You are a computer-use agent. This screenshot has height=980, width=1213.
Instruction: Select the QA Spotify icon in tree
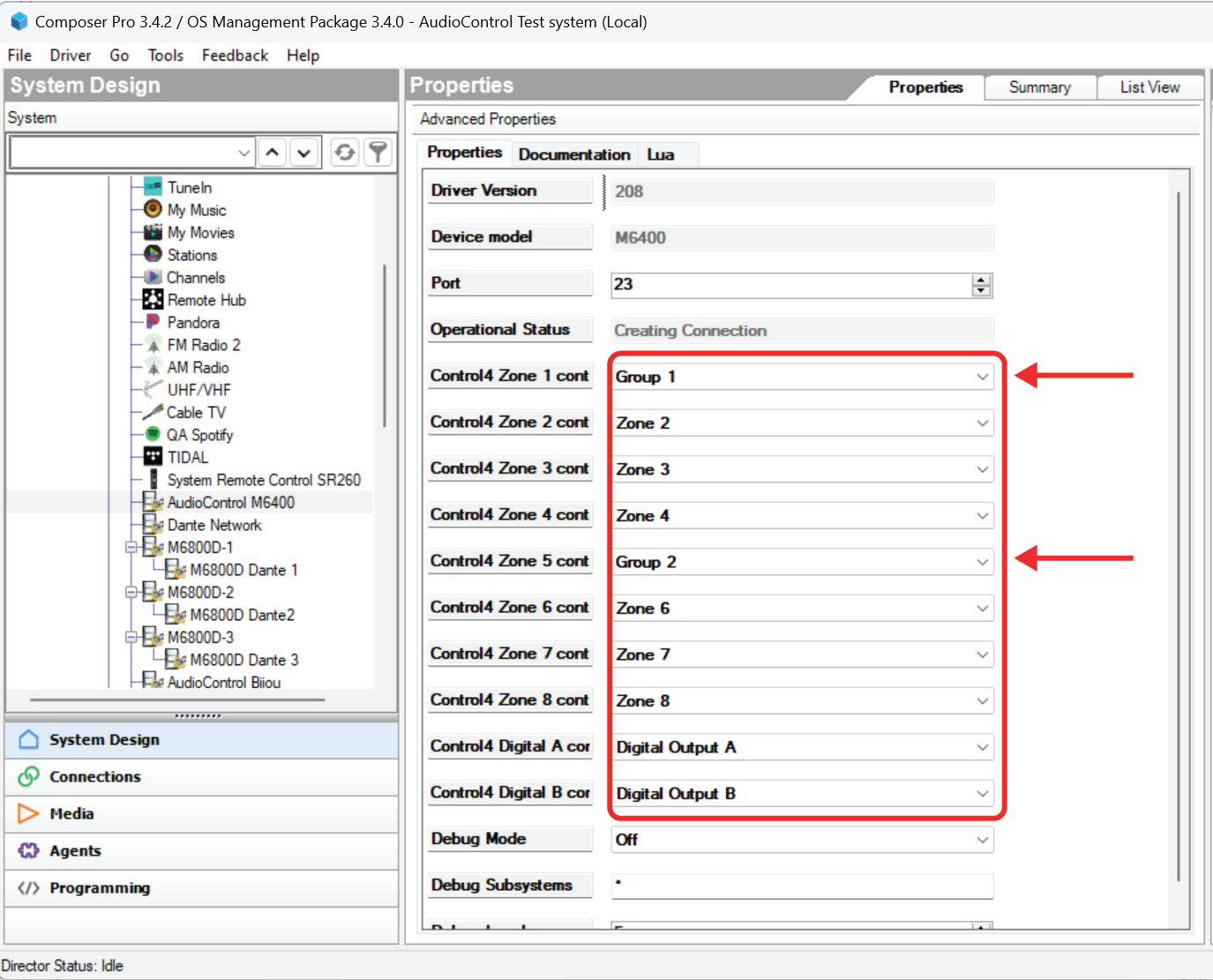coord(153,434)
